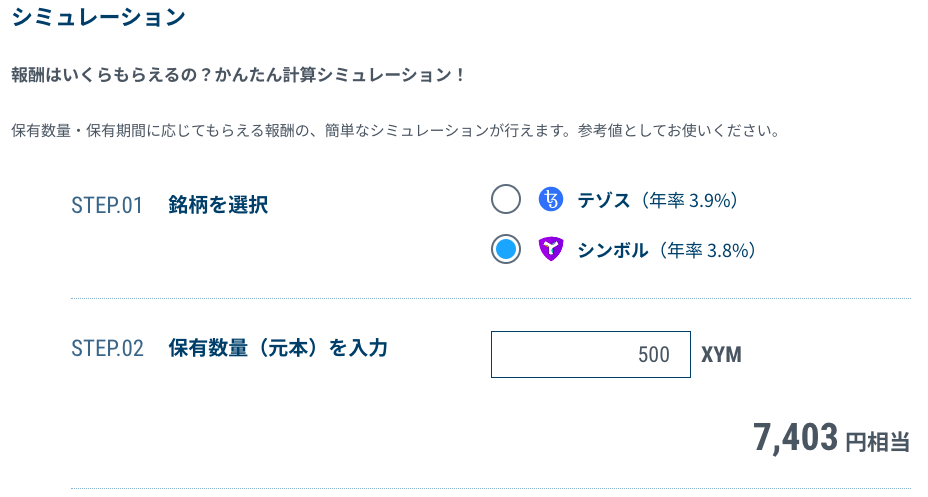Click the XYM unit label
The height and width of the screenshot is (497, 928).
pyautogui.click(x=721, y=355)
